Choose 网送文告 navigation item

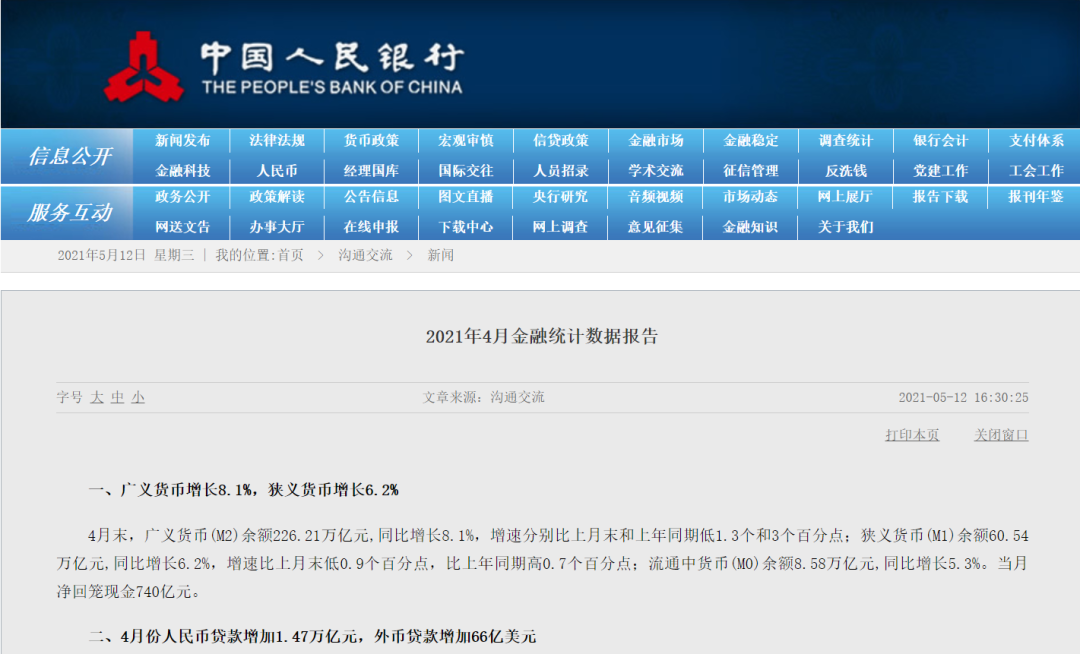click(x=183, y=227)
